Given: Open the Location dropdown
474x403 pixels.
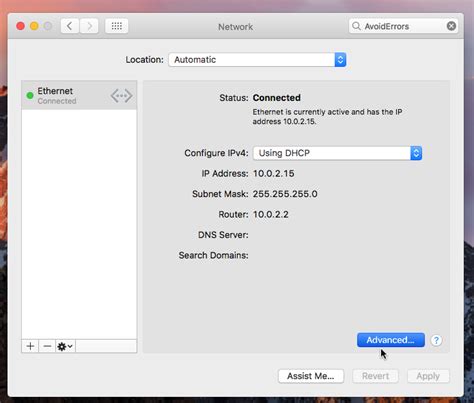Looking at the screenshot, I should (x=257, y=60).
